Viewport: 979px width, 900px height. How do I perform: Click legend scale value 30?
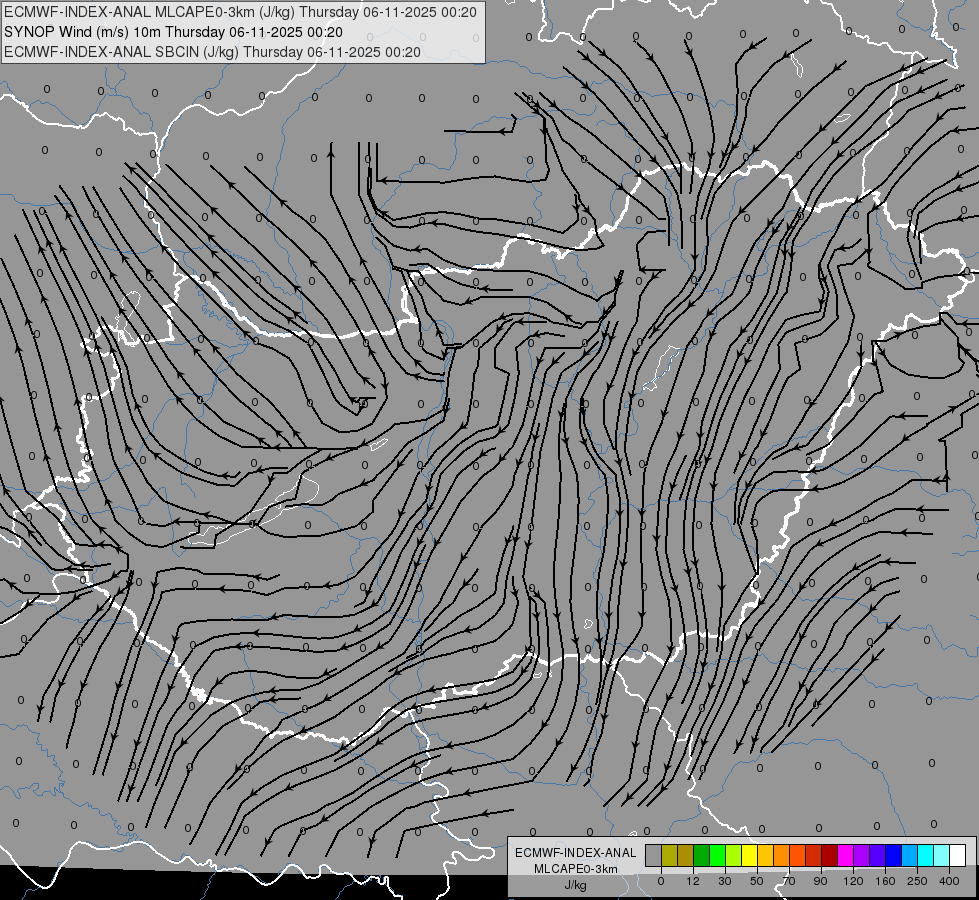[x=725, y=881]
